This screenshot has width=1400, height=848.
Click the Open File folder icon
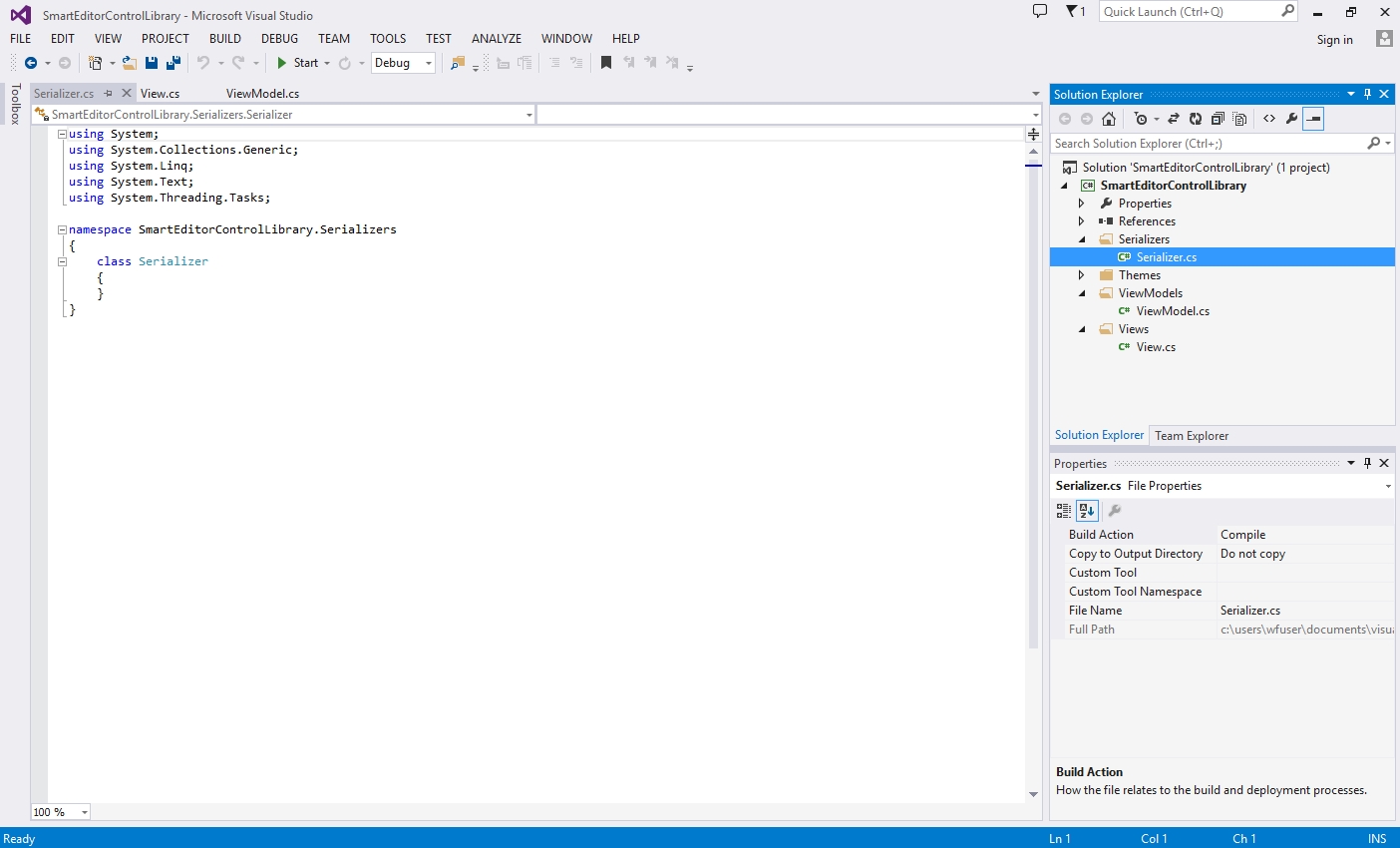(130, 63)
